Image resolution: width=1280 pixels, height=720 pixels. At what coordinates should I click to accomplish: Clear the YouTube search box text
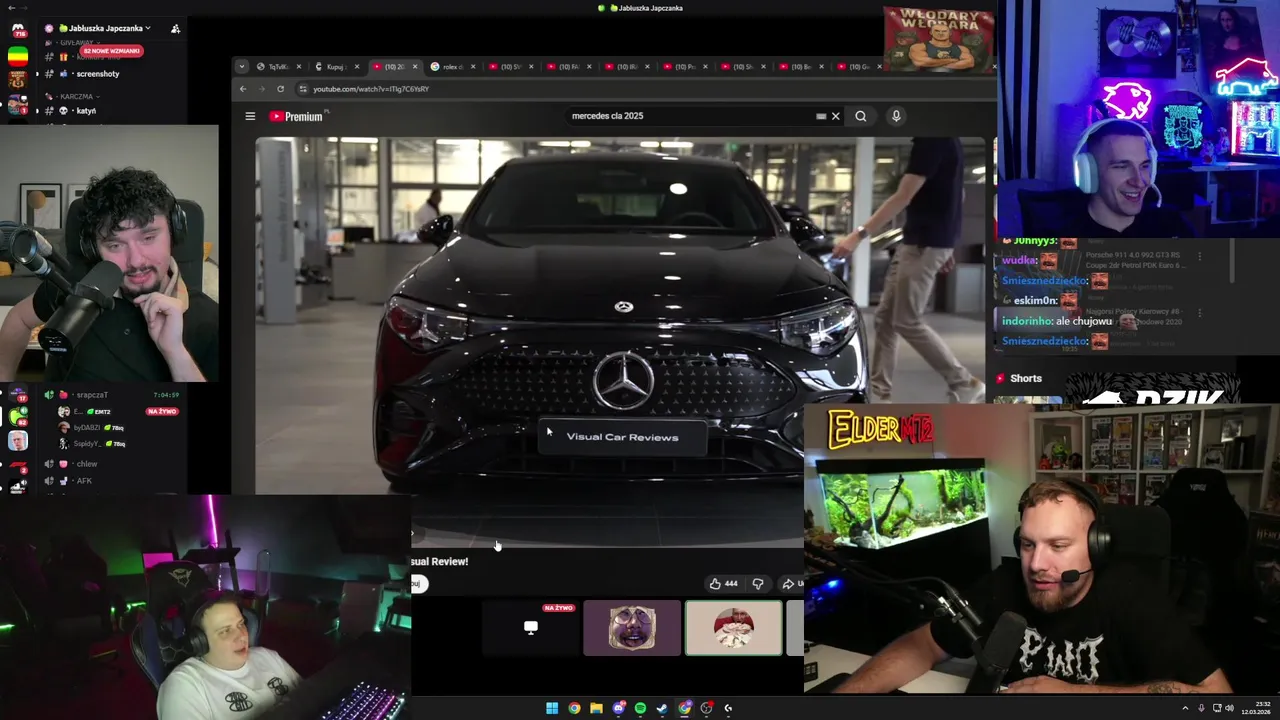(836, 116)
